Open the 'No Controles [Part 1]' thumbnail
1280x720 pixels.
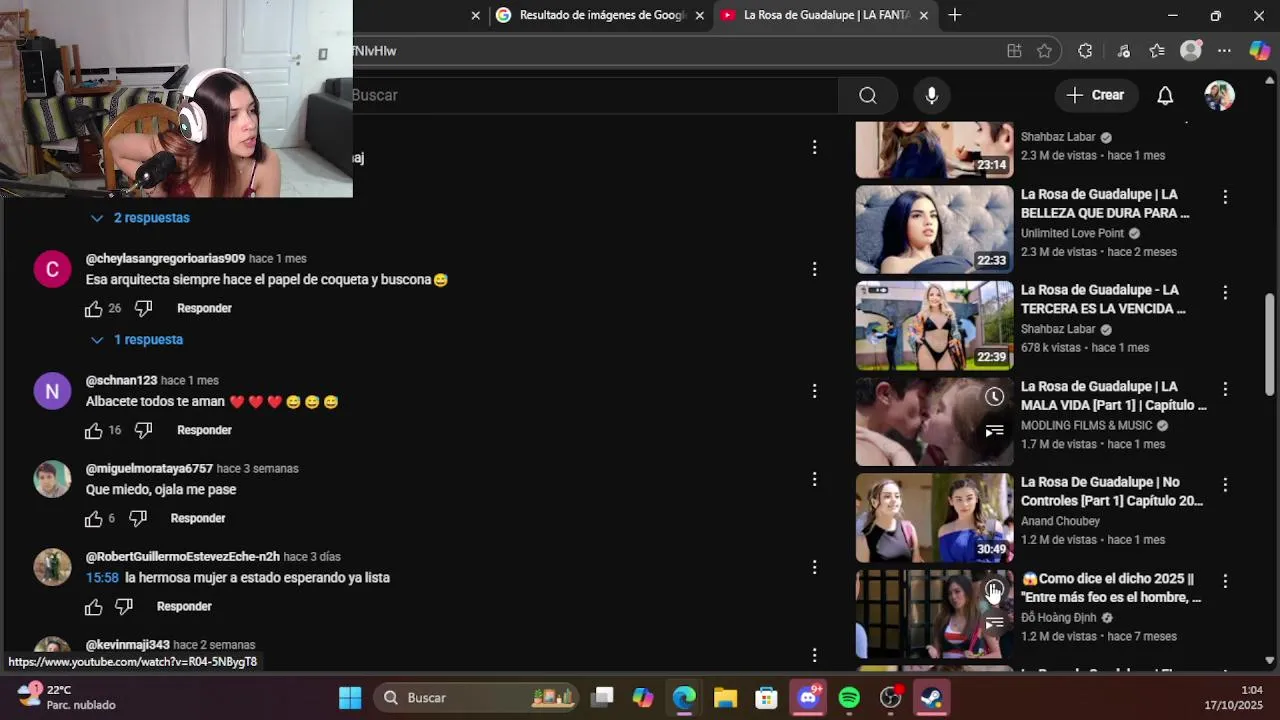coord(934,518)
